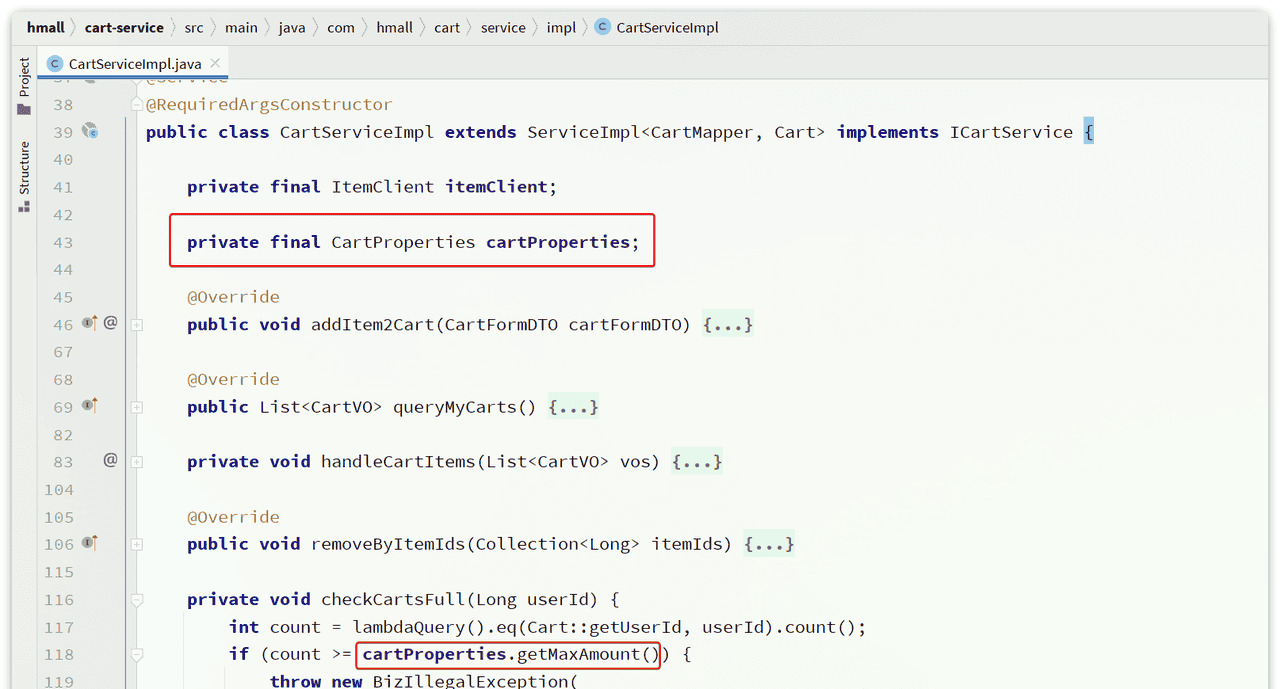Expand the folded queryMyCarts method

click(137, 407)
